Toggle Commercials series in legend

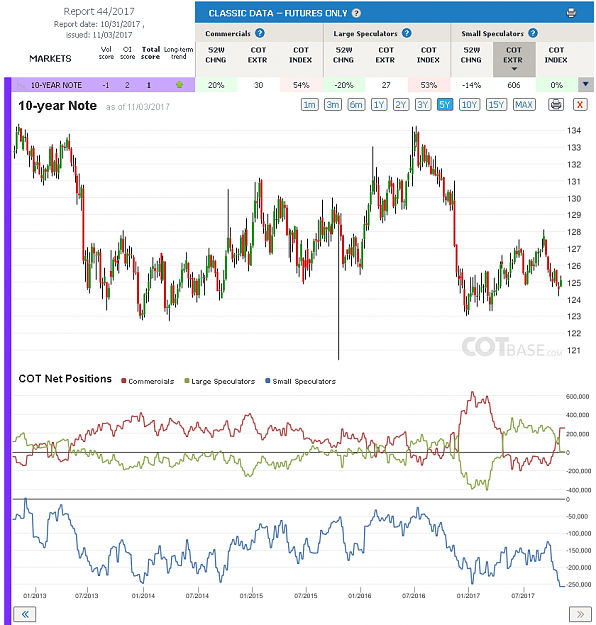pos(148,381)
